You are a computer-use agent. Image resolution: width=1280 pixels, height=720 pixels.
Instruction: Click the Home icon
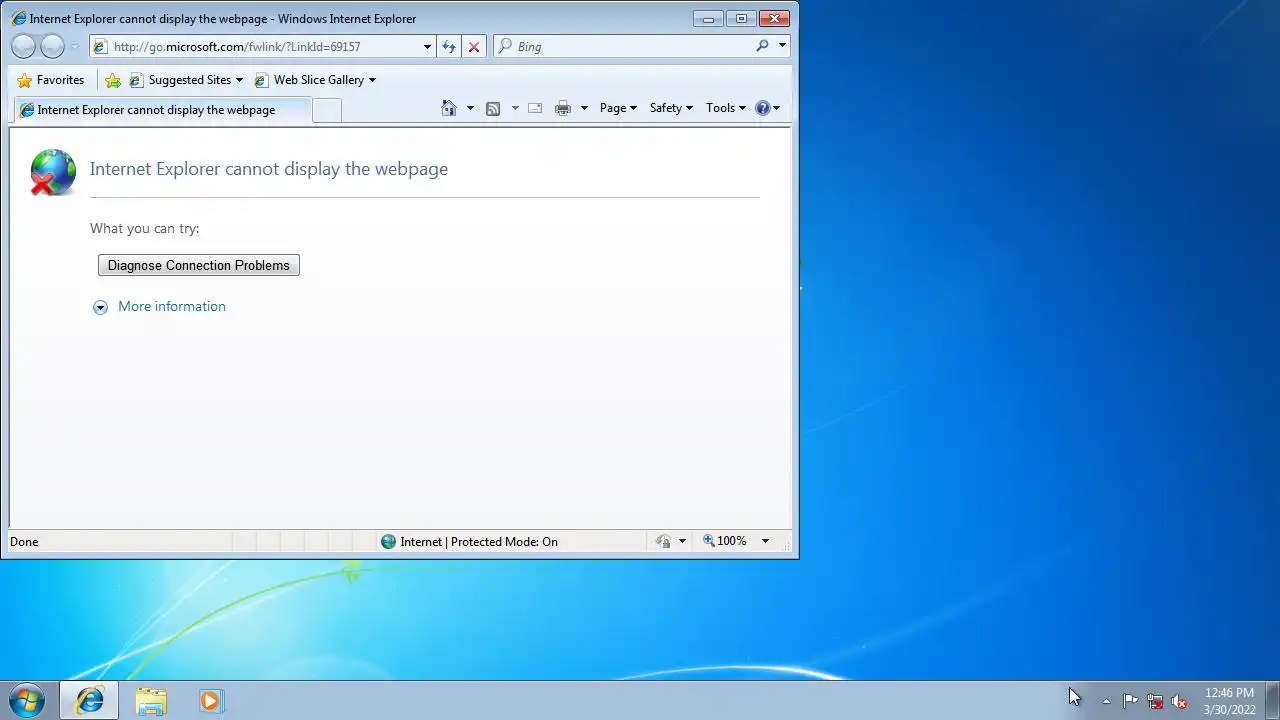point(449,108)
